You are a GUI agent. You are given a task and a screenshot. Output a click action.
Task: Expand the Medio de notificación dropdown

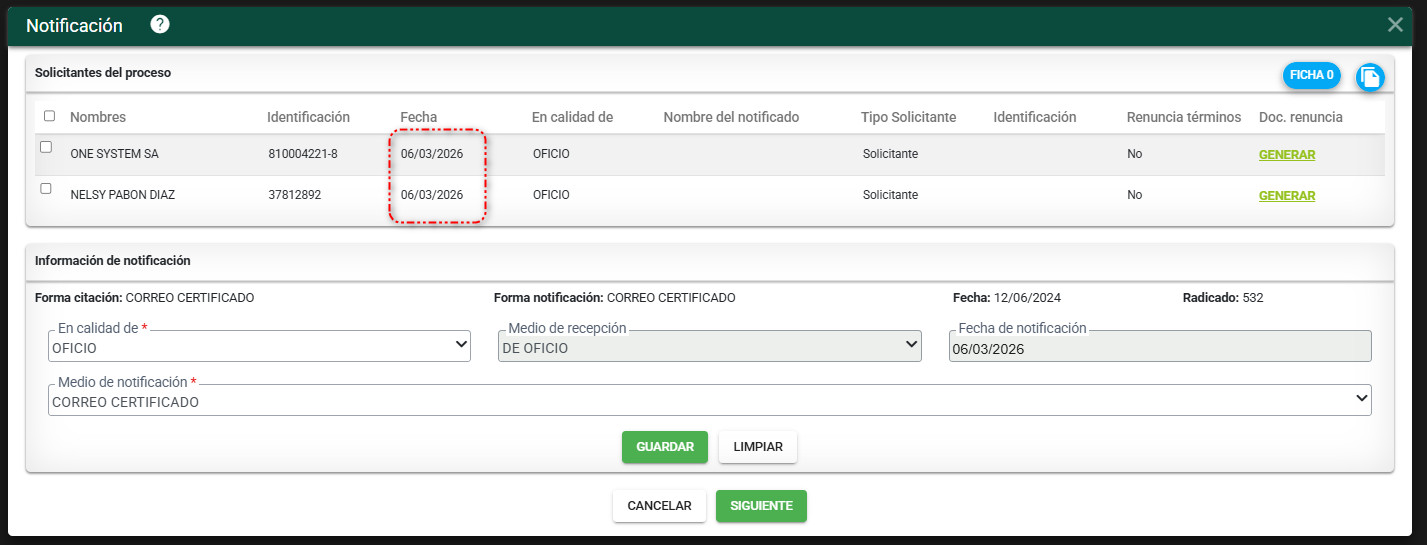click(x=709, y=401)
